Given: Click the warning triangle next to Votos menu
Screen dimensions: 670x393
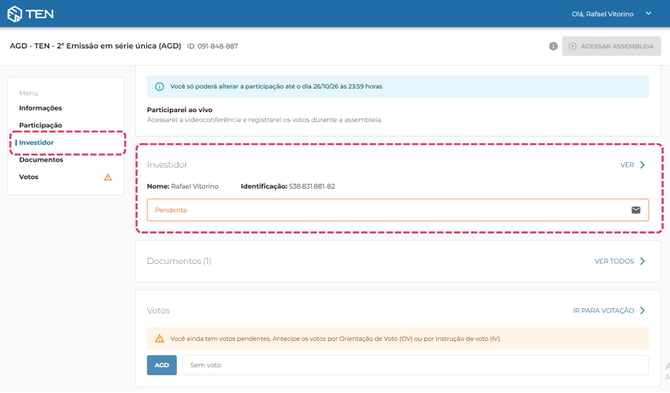Looking at the screenshot, I should coord(108,177).
